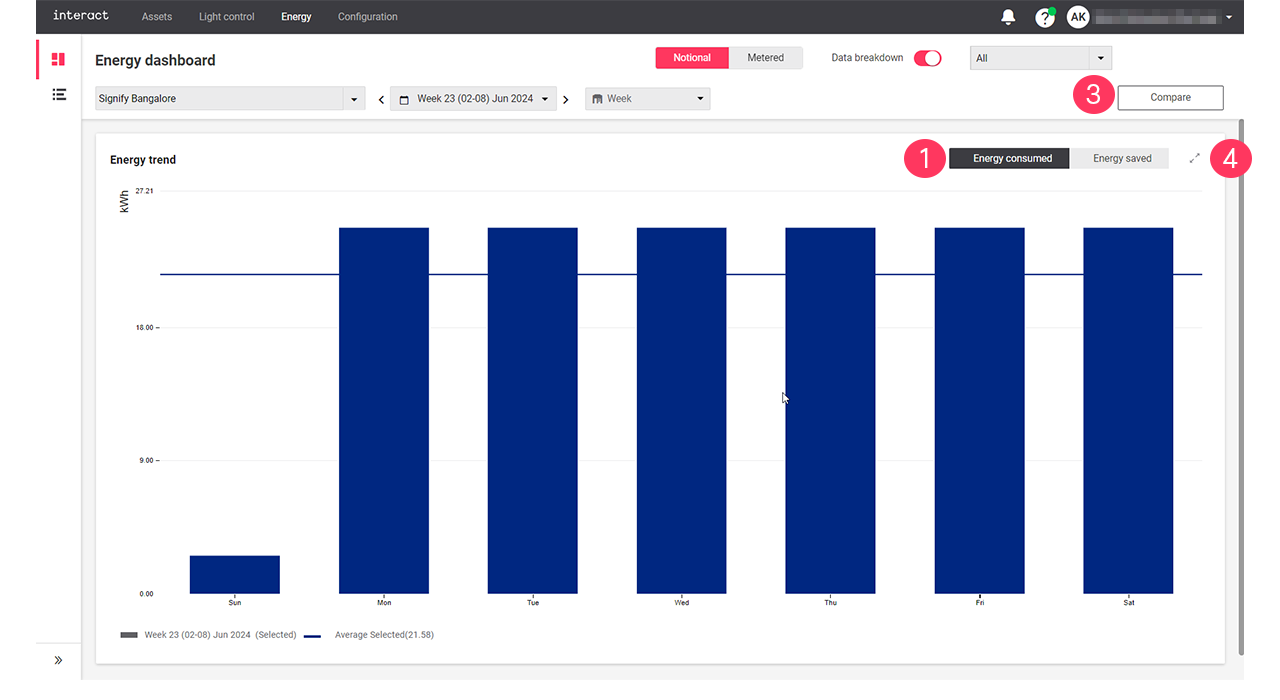Click the help question mark icon
The height and width of the screenshot is (700, 1280).
(x=1044, y=17)
